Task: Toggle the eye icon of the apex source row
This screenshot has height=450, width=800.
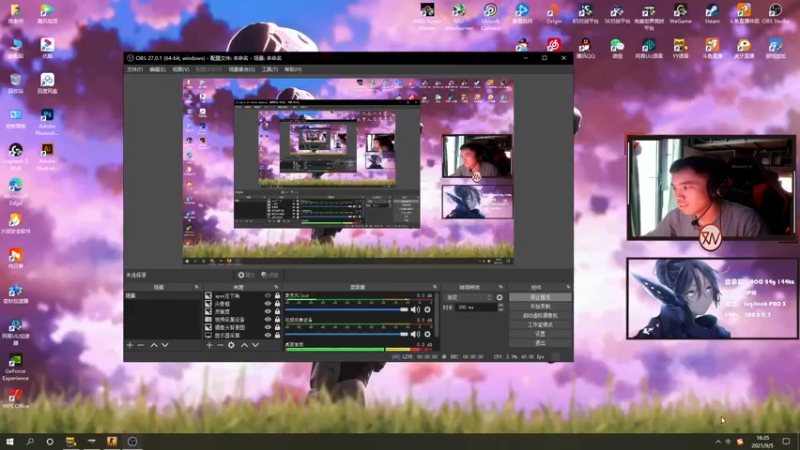Action: pyautogui.click(x=268, y=295)
